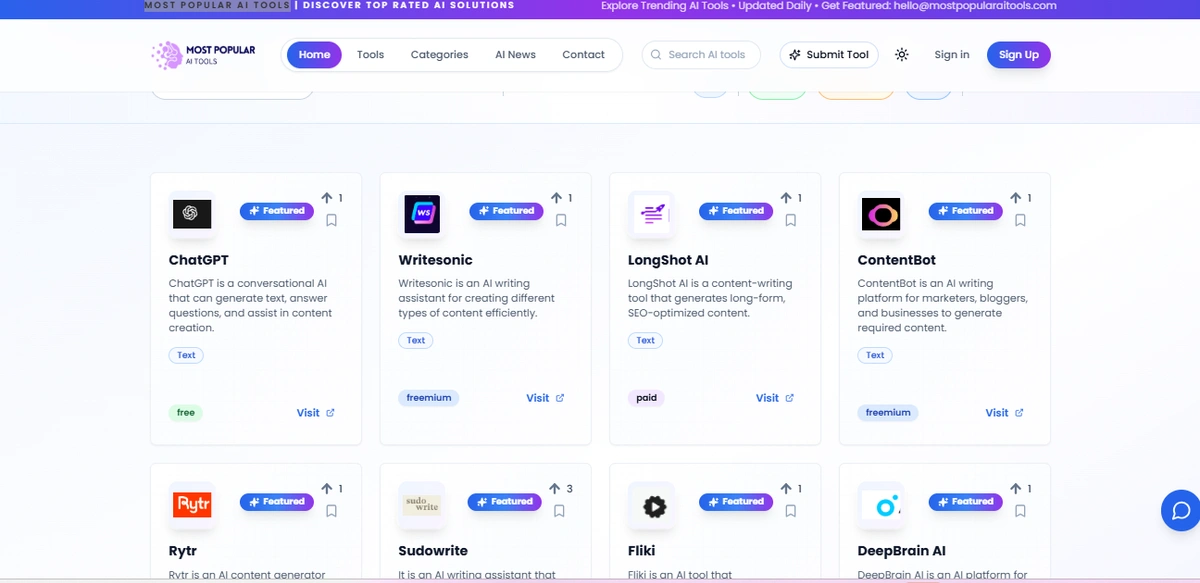The height and width of the screenshot is (583, 1200).
Task: Toggle dark mode with the sun icon
Action: coord(902,55)
